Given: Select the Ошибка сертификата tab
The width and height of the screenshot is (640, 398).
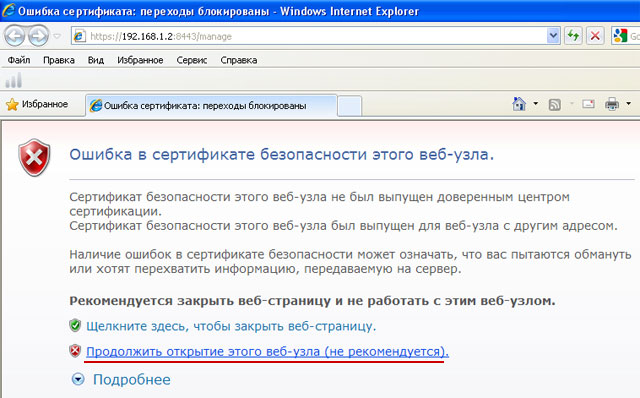Looking at the screenshot, I should pyautogui.click(x=211, y=106).
